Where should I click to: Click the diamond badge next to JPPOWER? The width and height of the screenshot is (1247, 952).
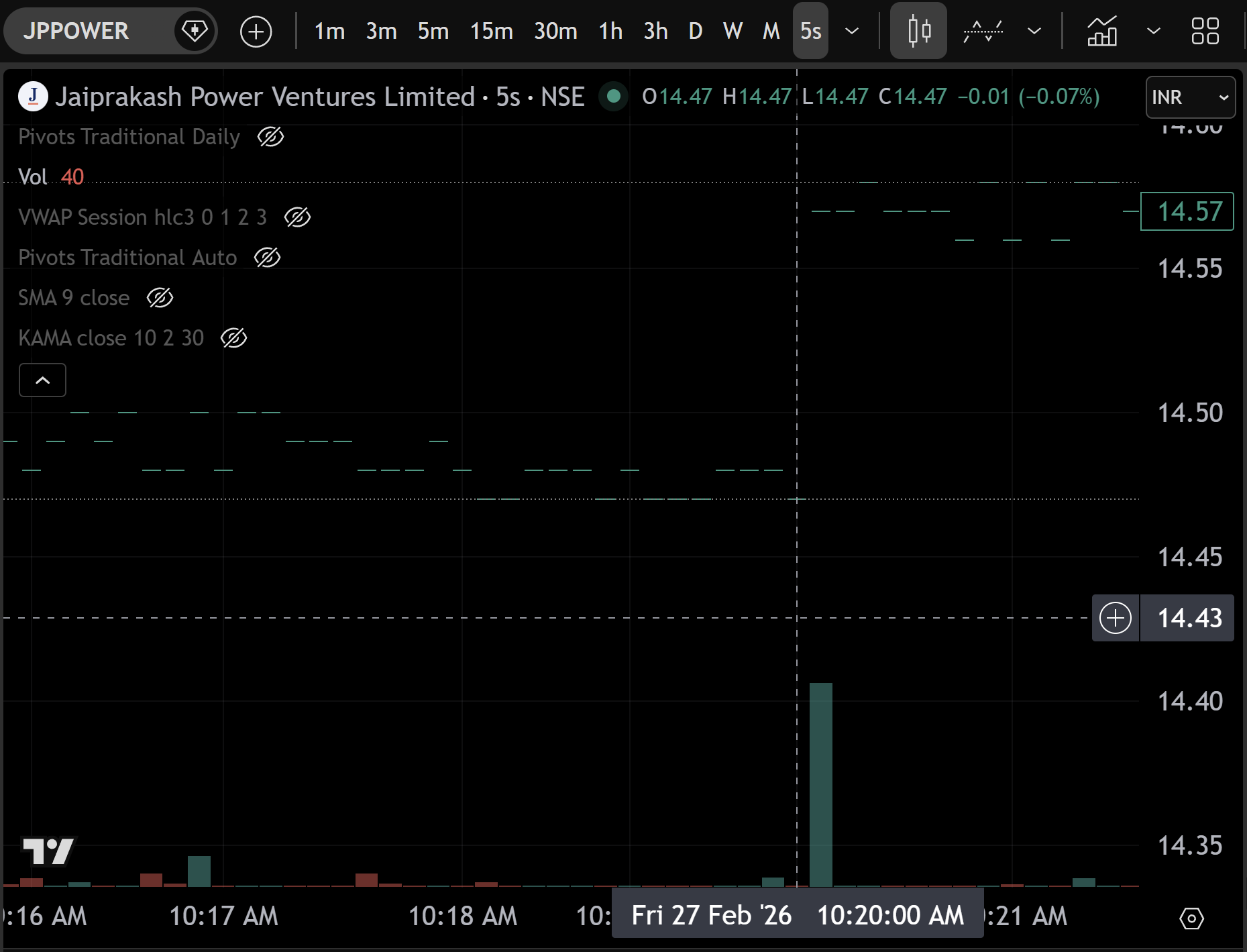195,31
